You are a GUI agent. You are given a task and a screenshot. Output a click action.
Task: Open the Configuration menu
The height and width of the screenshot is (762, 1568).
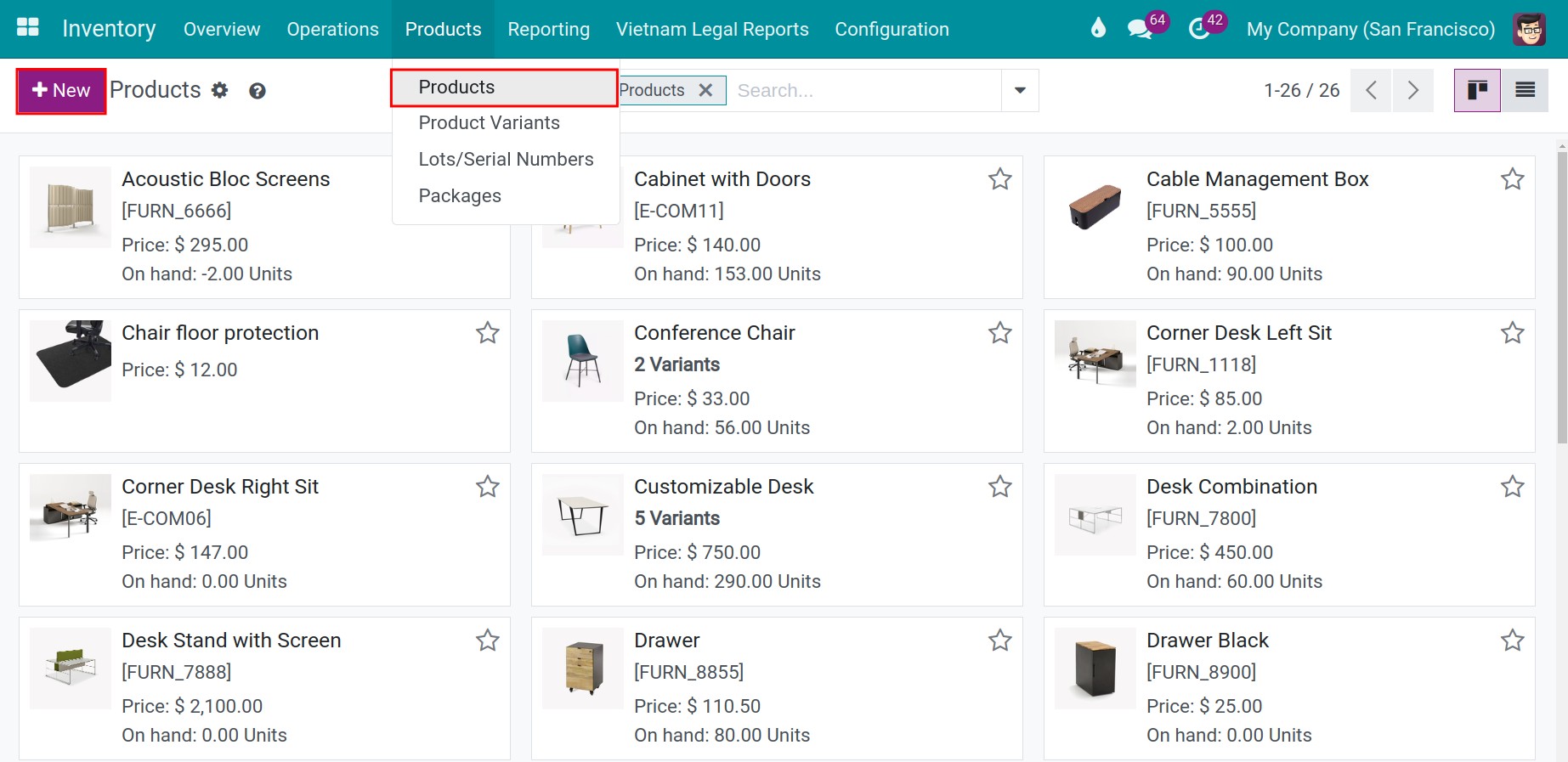(x=892, y=29)
